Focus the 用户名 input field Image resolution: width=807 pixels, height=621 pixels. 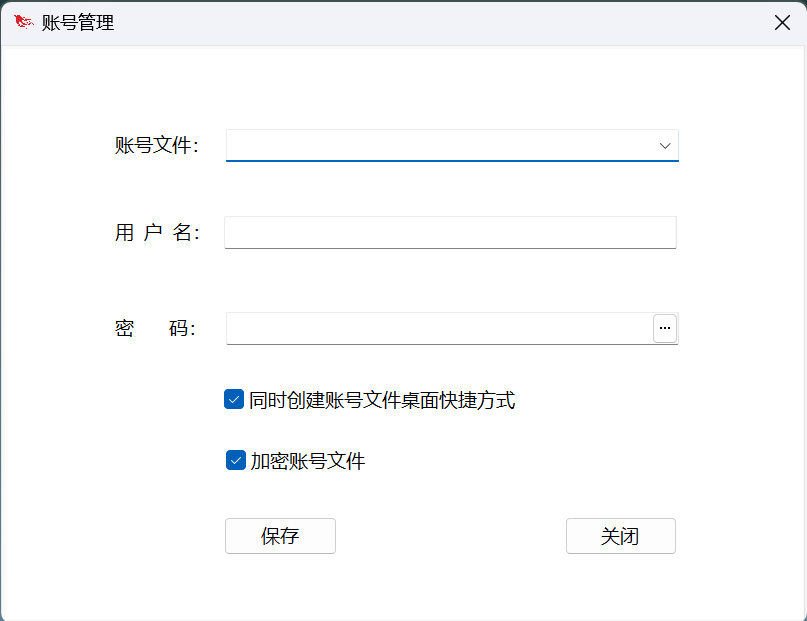pyautogui.click(x=450, y=233)
